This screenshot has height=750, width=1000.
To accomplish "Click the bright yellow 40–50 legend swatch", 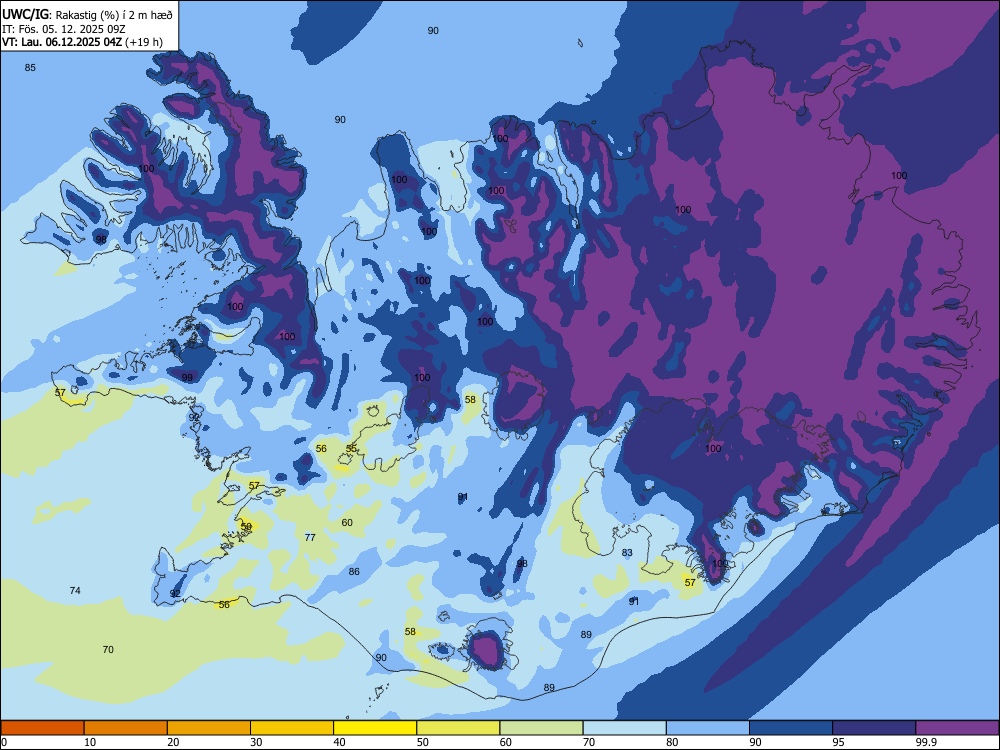I will coord(375,728).
